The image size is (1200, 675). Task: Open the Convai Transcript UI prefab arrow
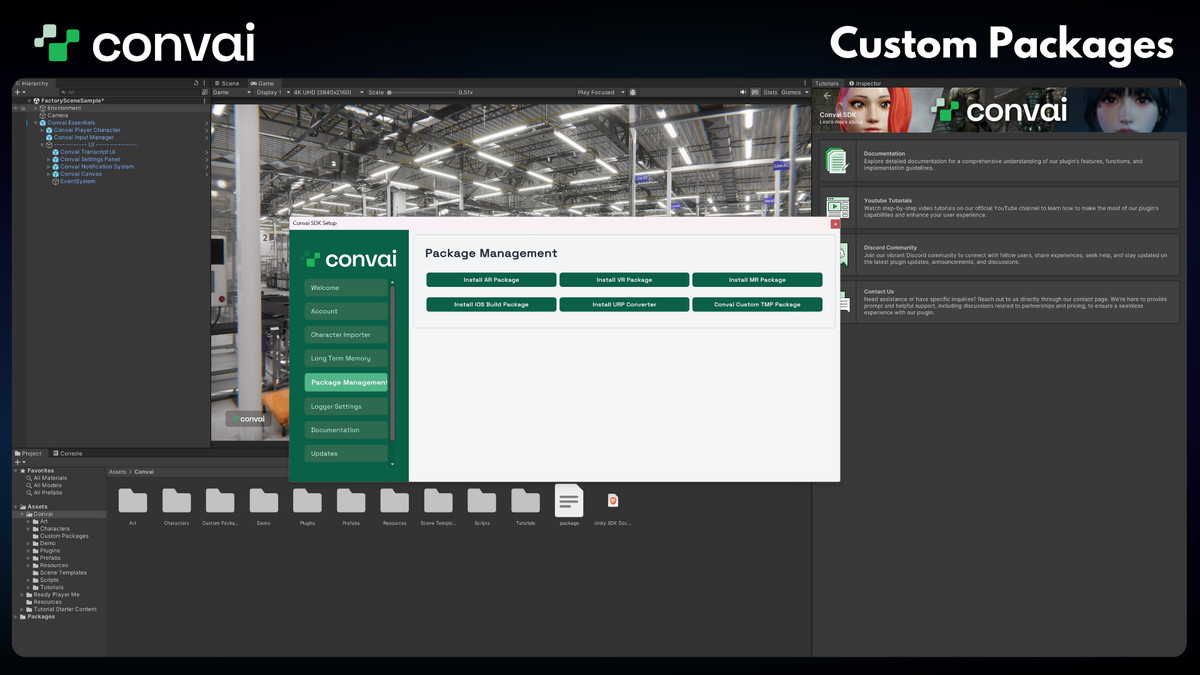[207, 152]
